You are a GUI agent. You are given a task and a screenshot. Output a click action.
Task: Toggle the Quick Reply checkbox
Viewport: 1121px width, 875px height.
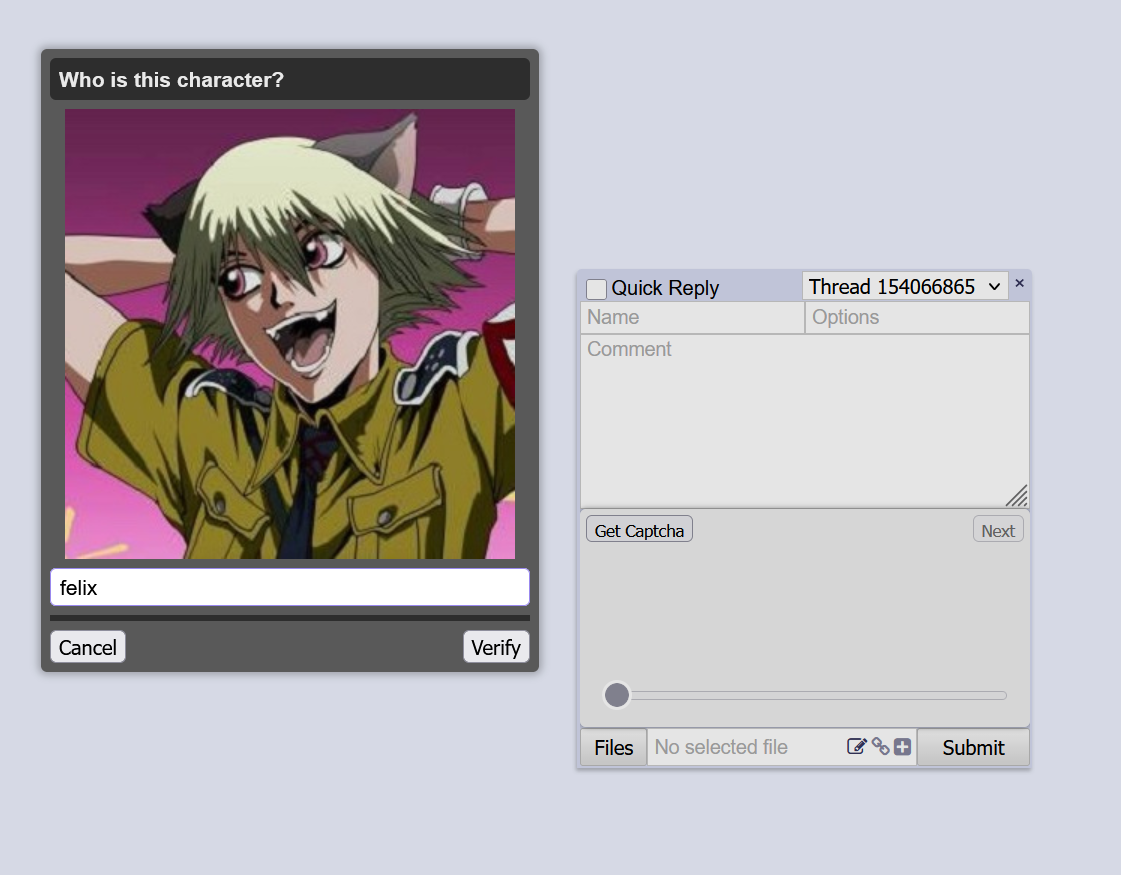click(596, 289)
